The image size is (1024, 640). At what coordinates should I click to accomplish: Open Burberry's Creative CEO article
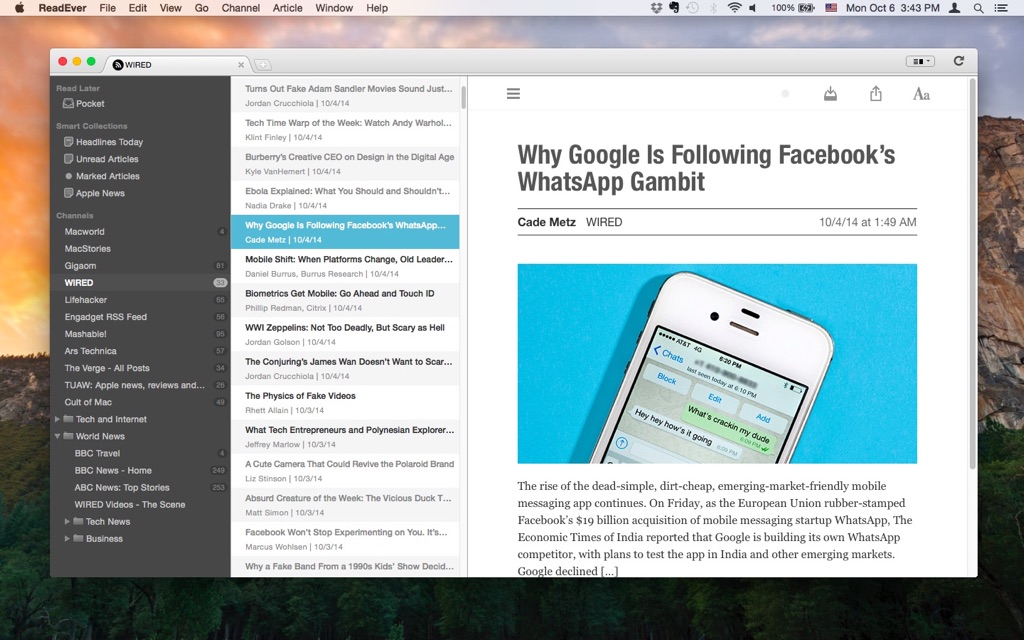tap(345, 163)
